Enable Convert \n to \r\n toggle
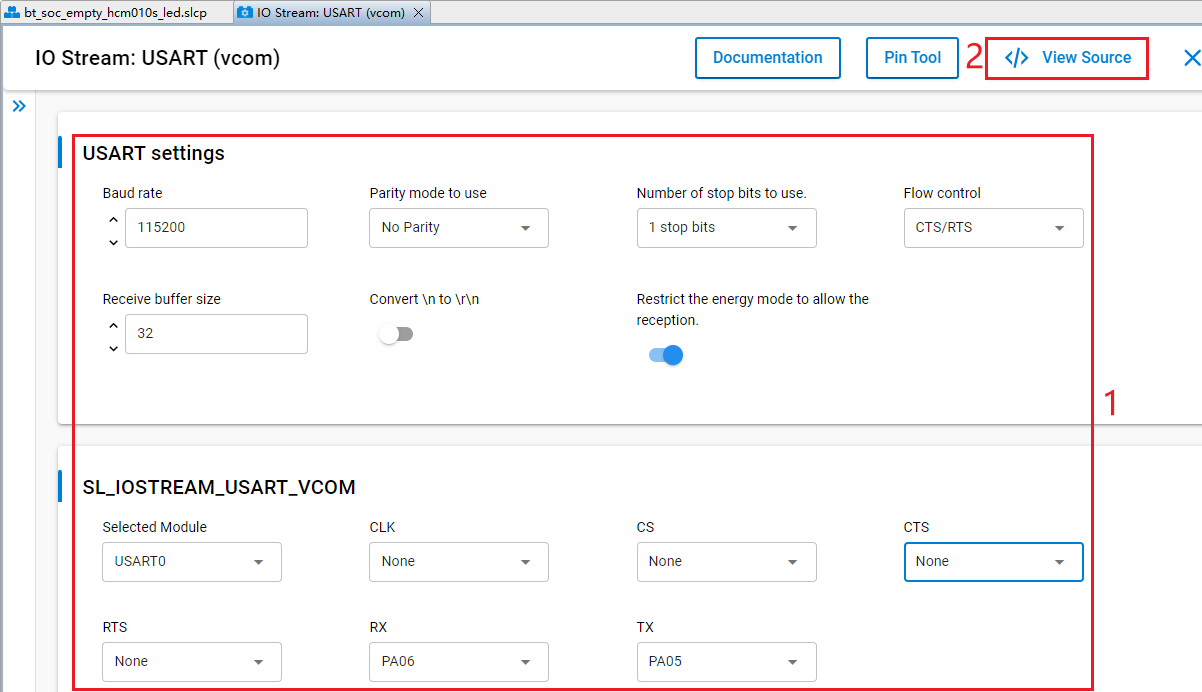1202x692 pixels. point(396,333)
